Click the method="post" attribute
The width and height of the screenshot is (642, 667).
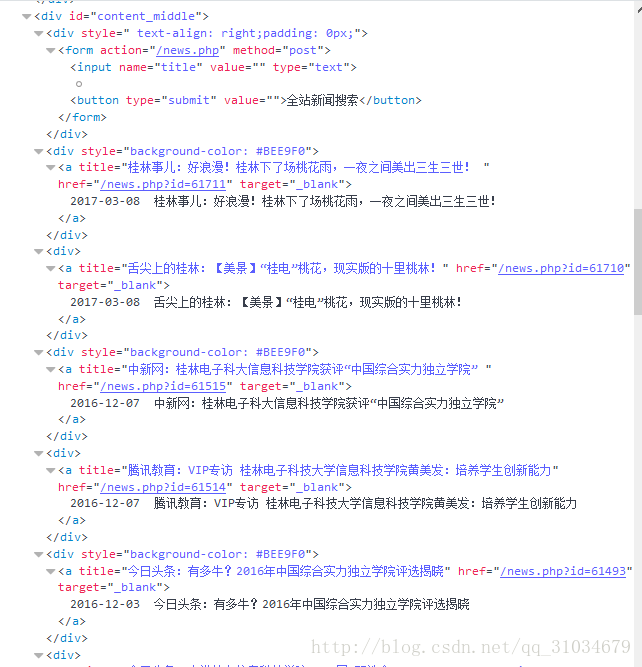(x=278, y=50)
